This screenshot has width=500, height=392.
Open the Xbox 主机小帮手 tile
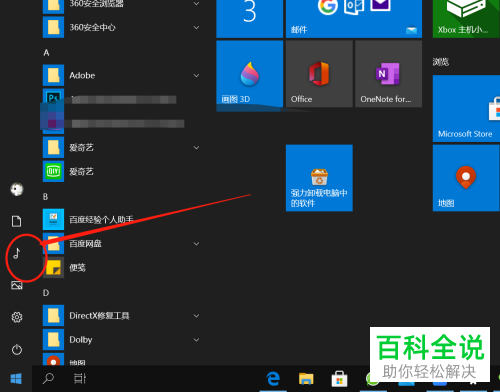click(x=466, y=19)
